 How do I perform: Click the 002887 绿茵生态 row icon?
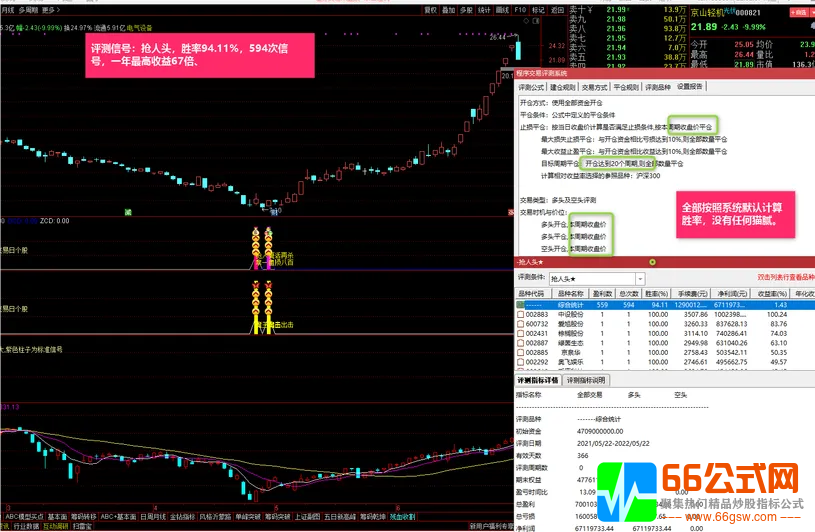click(520, 342)
